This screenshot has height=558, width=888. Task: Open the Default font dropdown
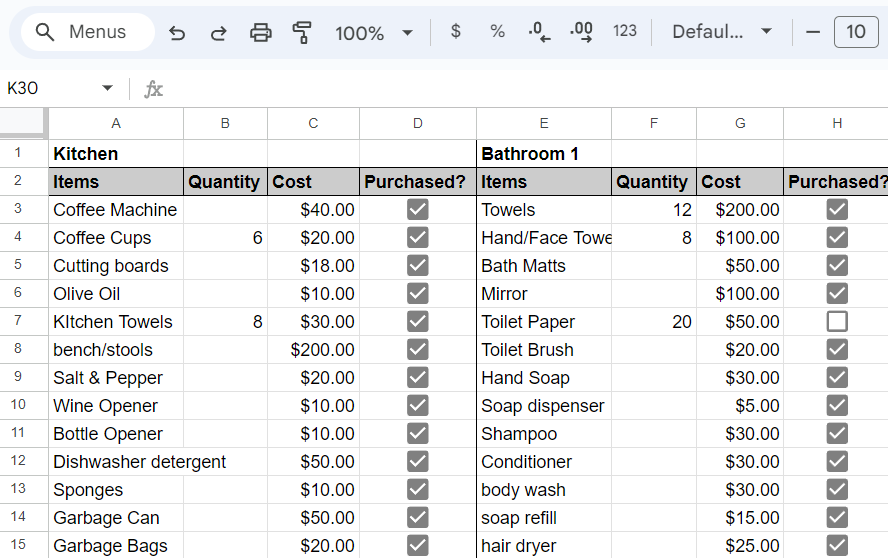[x=722, y=32]
